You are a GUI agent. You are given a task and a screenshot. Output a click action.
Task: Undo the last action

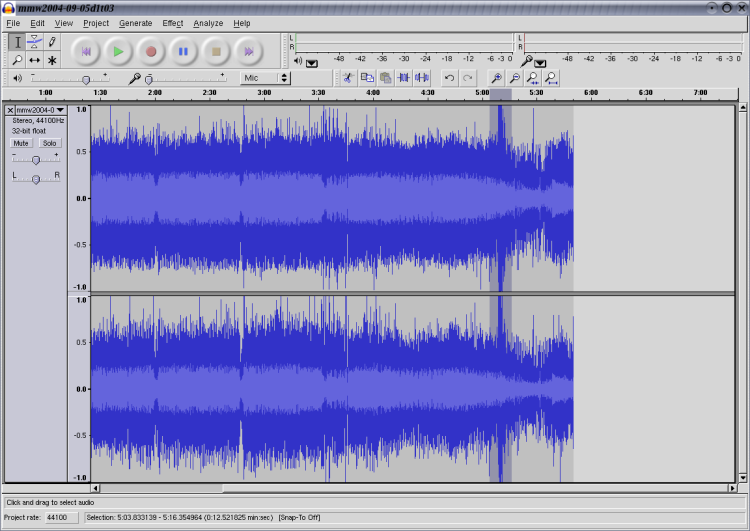[449, 77]
